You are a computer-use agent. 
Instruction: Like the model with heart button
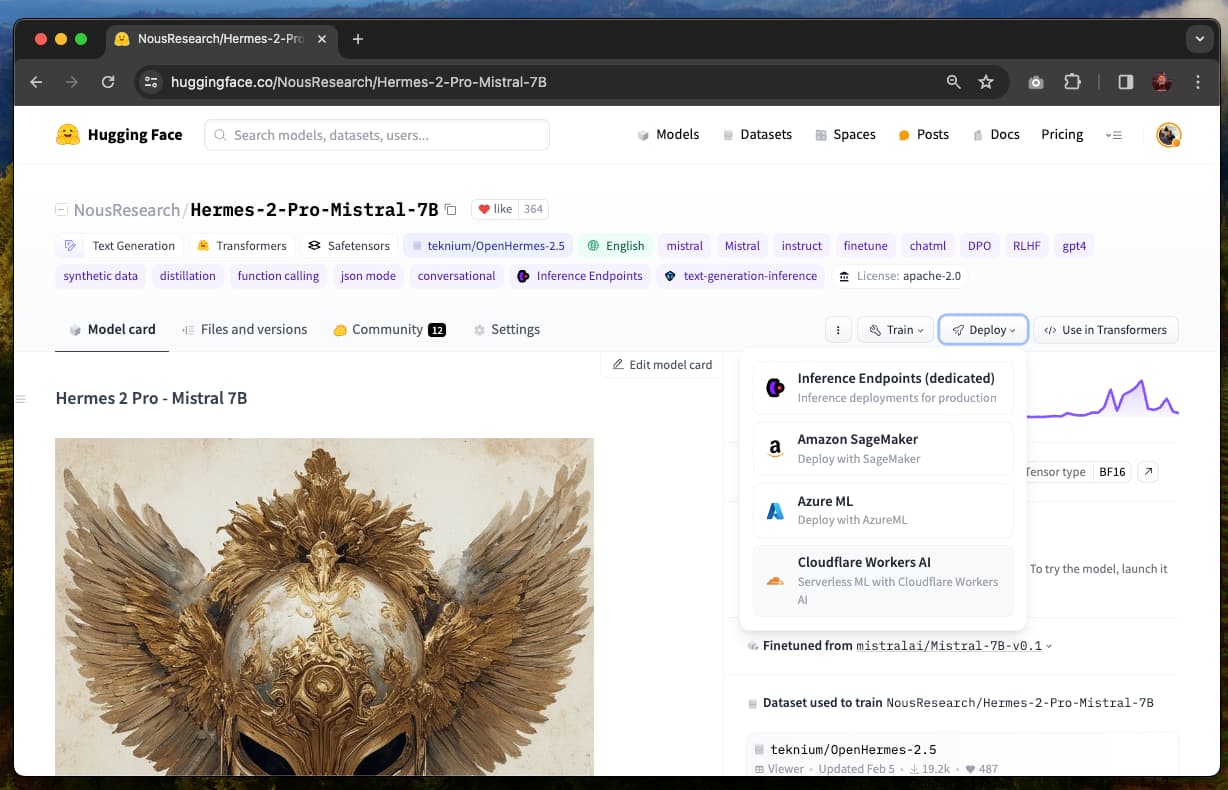pos(495,209)
